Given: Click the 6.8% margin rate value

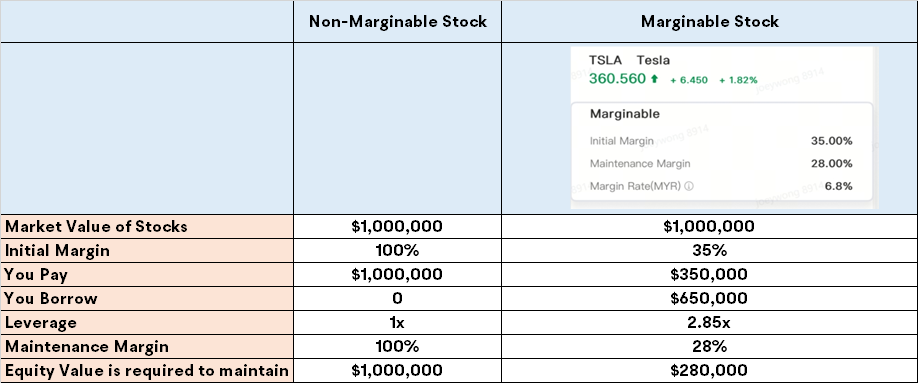Looking at the screenshot, I should (x=838, y=187).
